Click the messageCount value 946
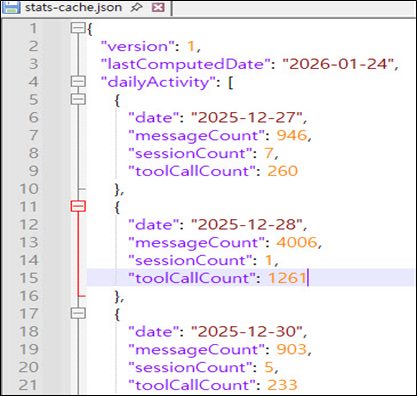The height and width of the screenshot is (397, 418). tap(291, 135)
